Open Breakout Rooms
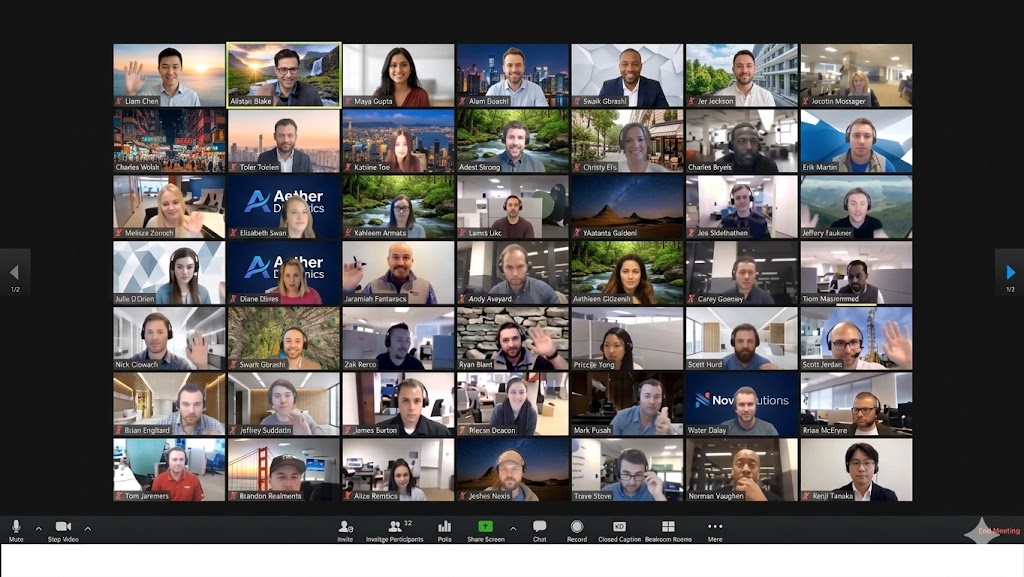This screenshot has width=1024, height=577. 668,527
